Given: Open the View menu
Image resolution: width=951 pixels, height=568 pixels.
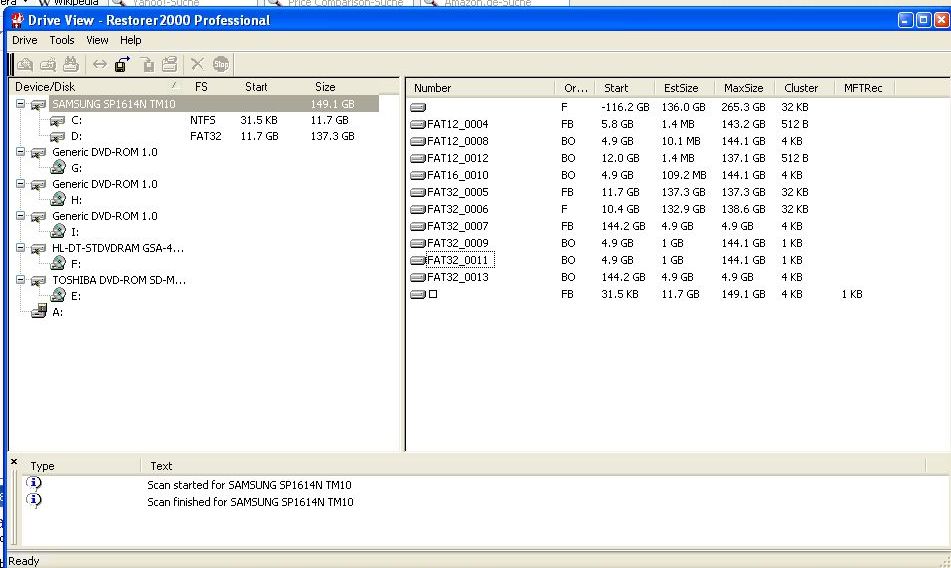Looking at the screenshot, I should coord(97,40).
